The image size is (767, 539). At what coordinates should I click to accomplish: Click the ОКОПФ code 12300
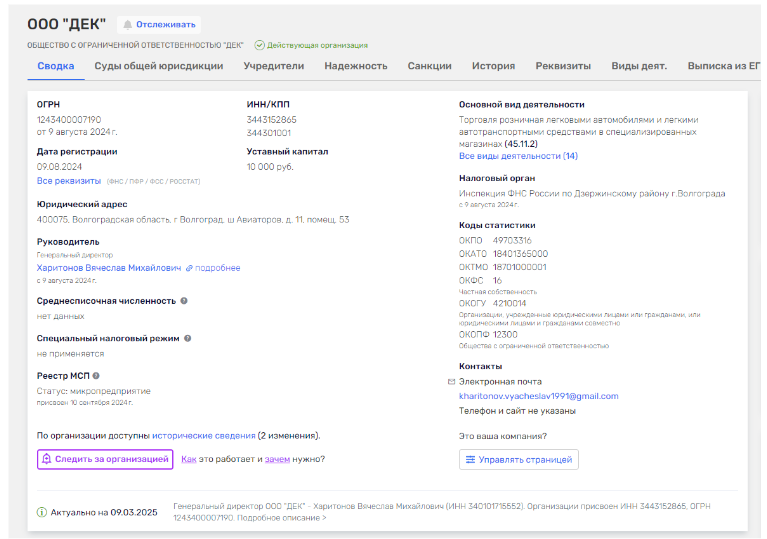pos(505,335)
